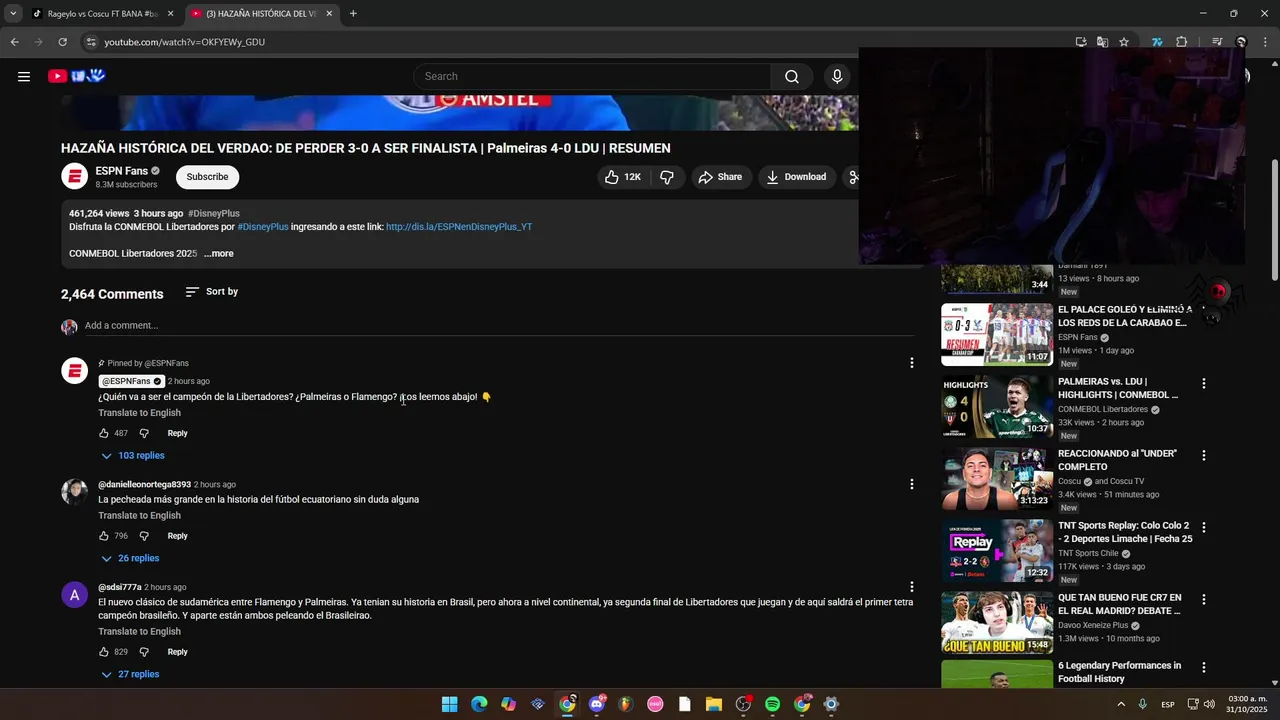
Task: Translate pinned ESPNFans comment to English
Action: [x=139, y=413]
